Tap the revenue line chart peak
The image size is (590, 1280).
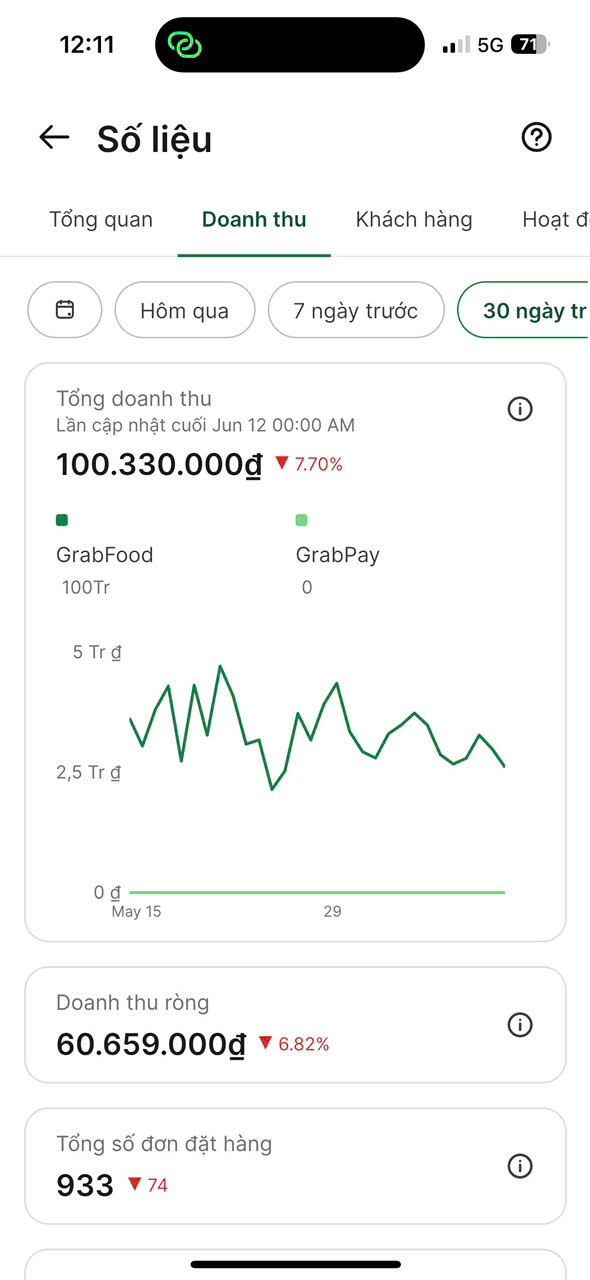[220, 666]
